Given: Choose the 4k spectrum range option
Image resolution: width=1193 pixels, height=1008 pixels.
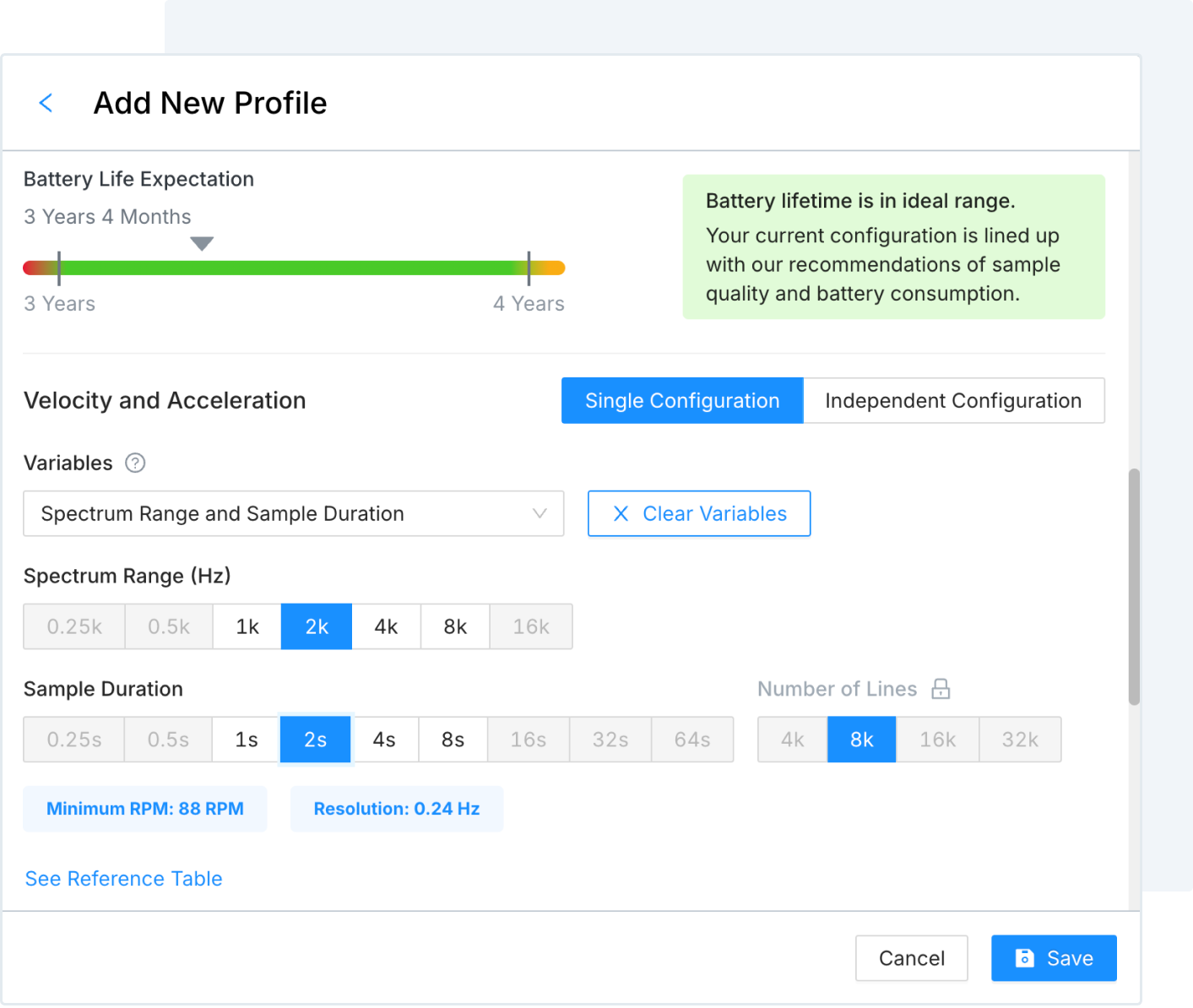Looking at the screenshot, I should click(x=386, y=626).
